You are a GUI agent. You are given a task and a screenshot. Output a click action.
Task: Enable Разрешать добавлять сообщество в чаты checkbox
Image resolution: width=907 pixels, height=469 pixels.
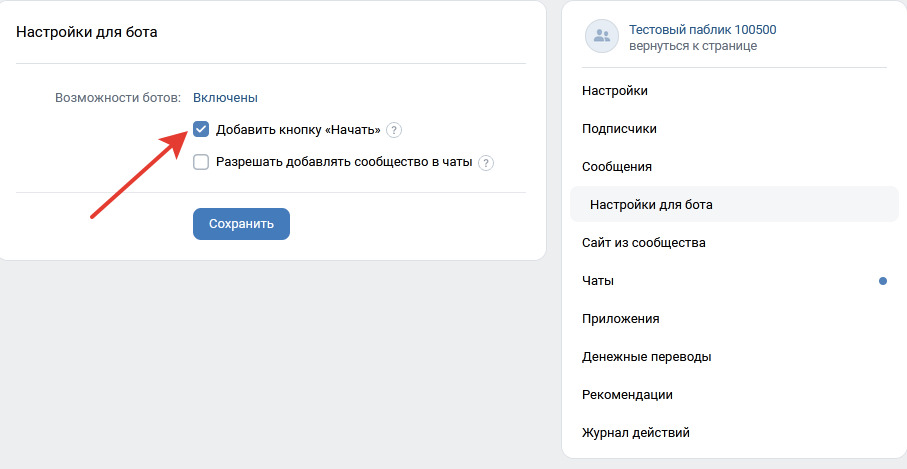[201, 163]
